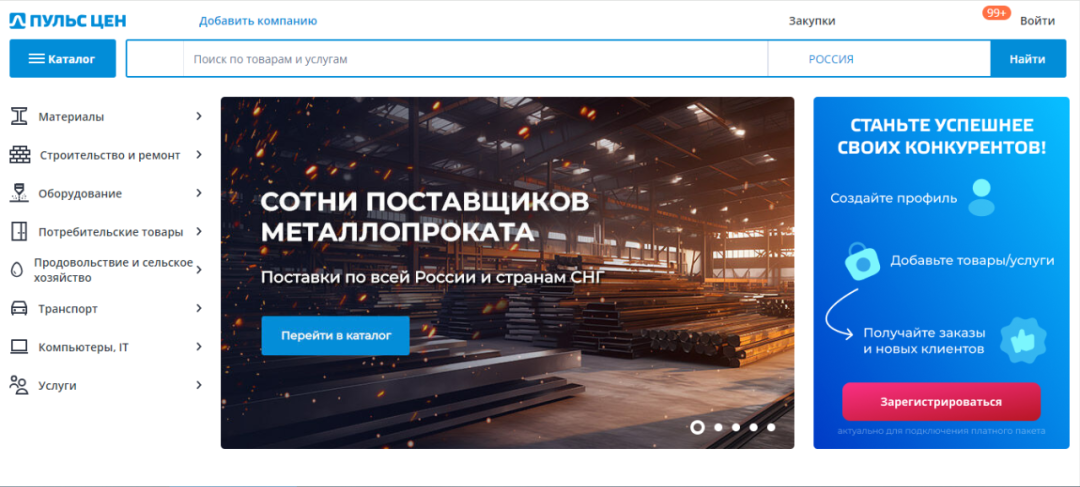Expand the Оборудование submenu arrow
This screenshot has height=487, width=1080.
198,194
